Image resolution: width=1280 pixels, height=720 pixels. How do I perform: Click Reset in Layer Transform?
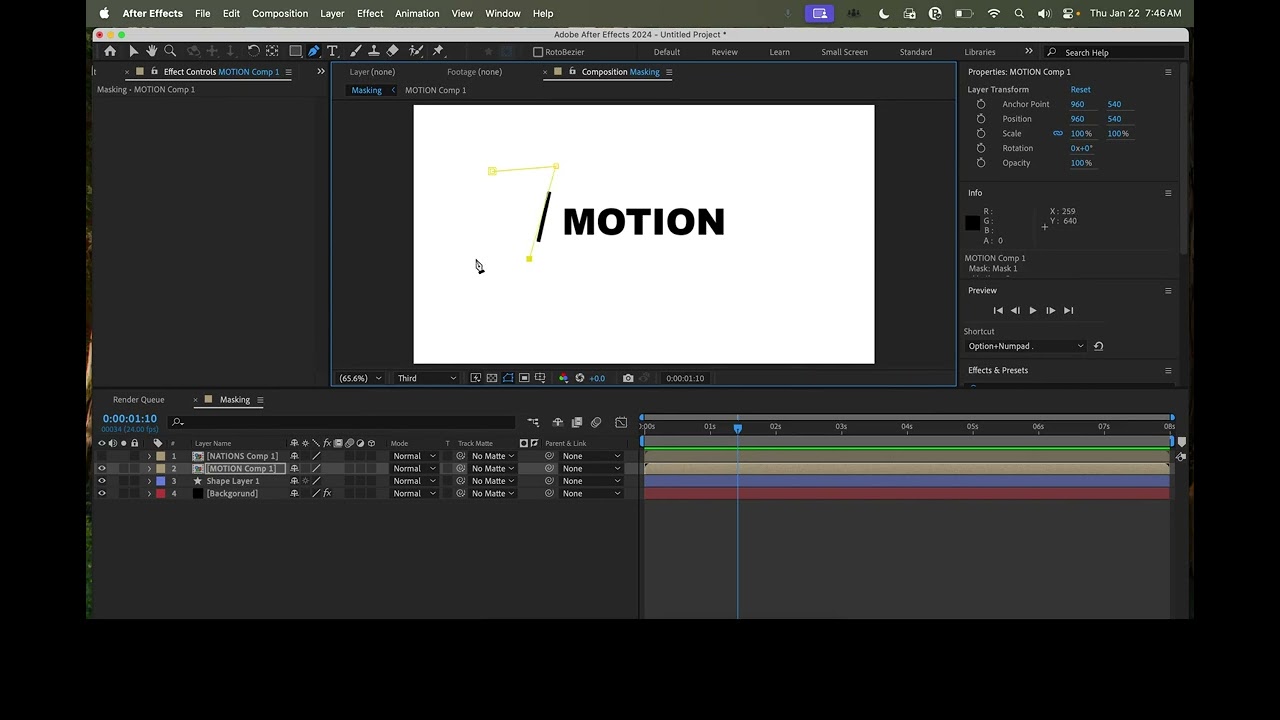point(1080,89)
